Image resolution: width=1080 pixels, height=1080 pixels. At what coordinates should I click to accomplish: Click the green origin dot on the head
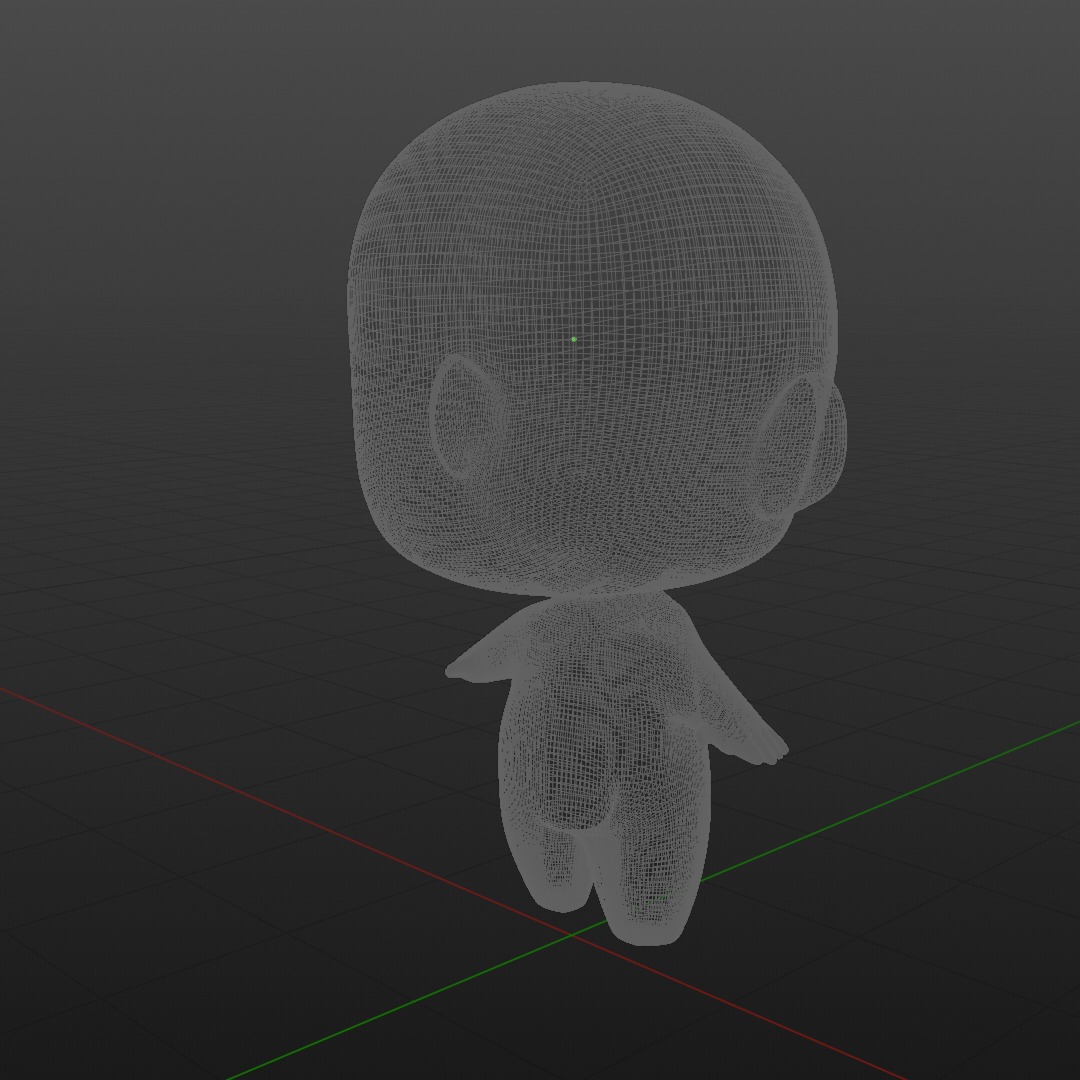(x=574, y=340)
